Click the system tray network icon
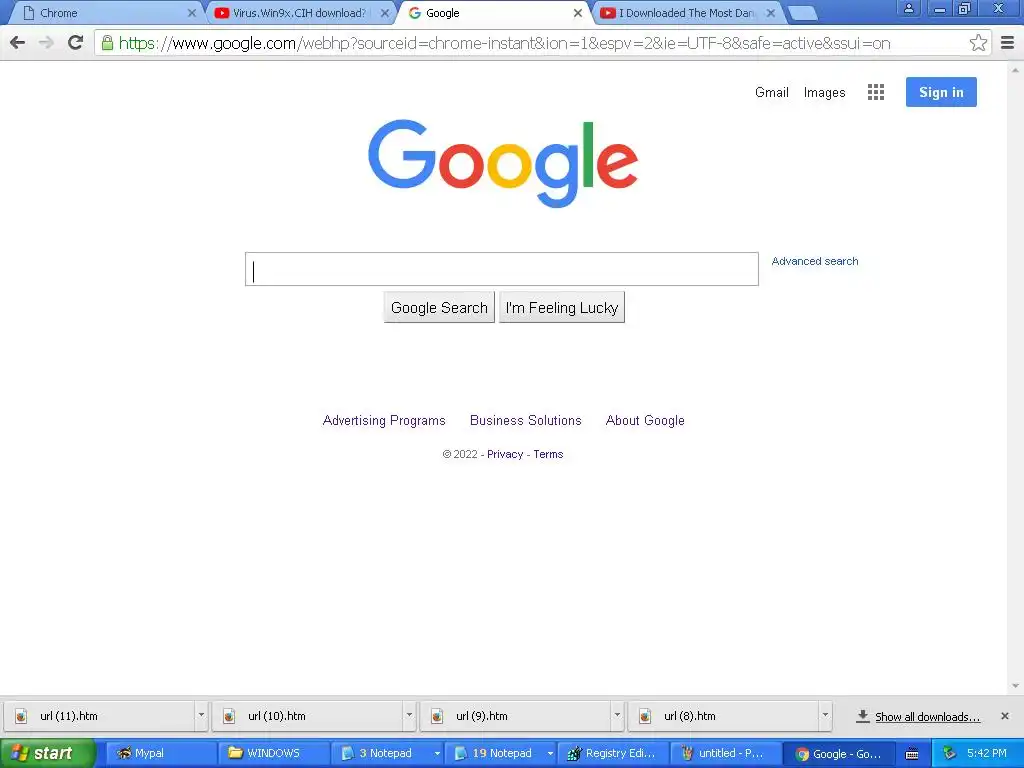 tap(950, 754)
